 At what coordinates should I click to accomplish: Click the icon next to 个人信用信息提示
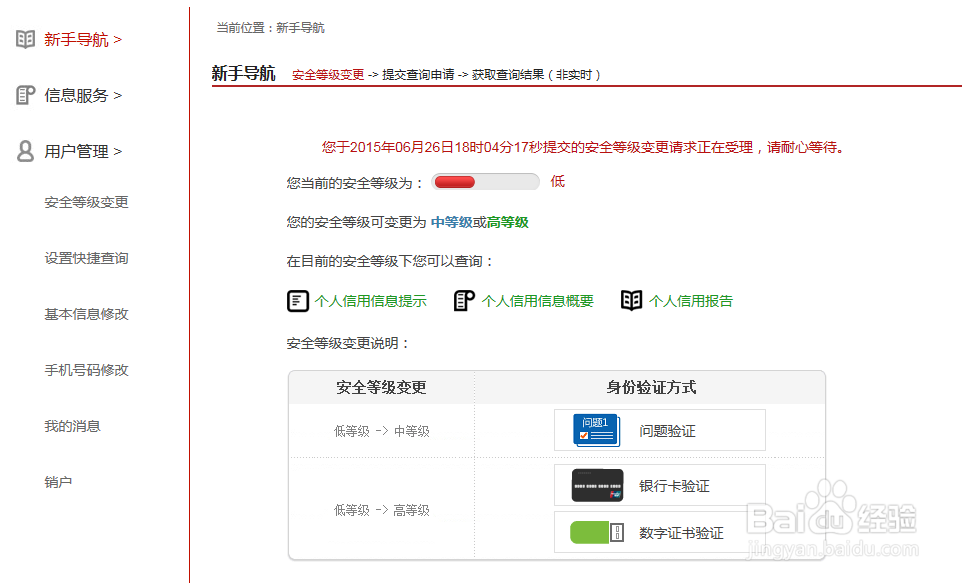coord(298,301)
